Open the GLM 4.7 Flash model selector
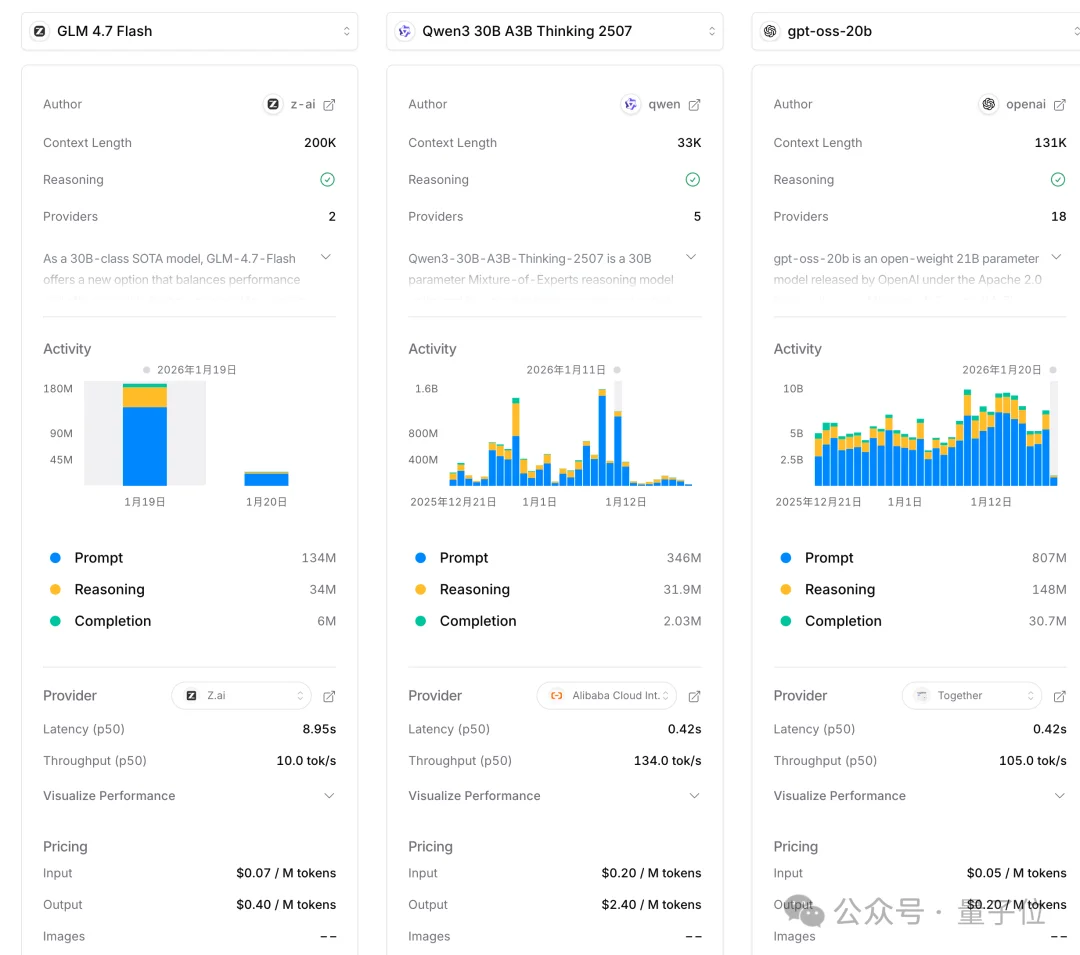 tap(190, 31)
